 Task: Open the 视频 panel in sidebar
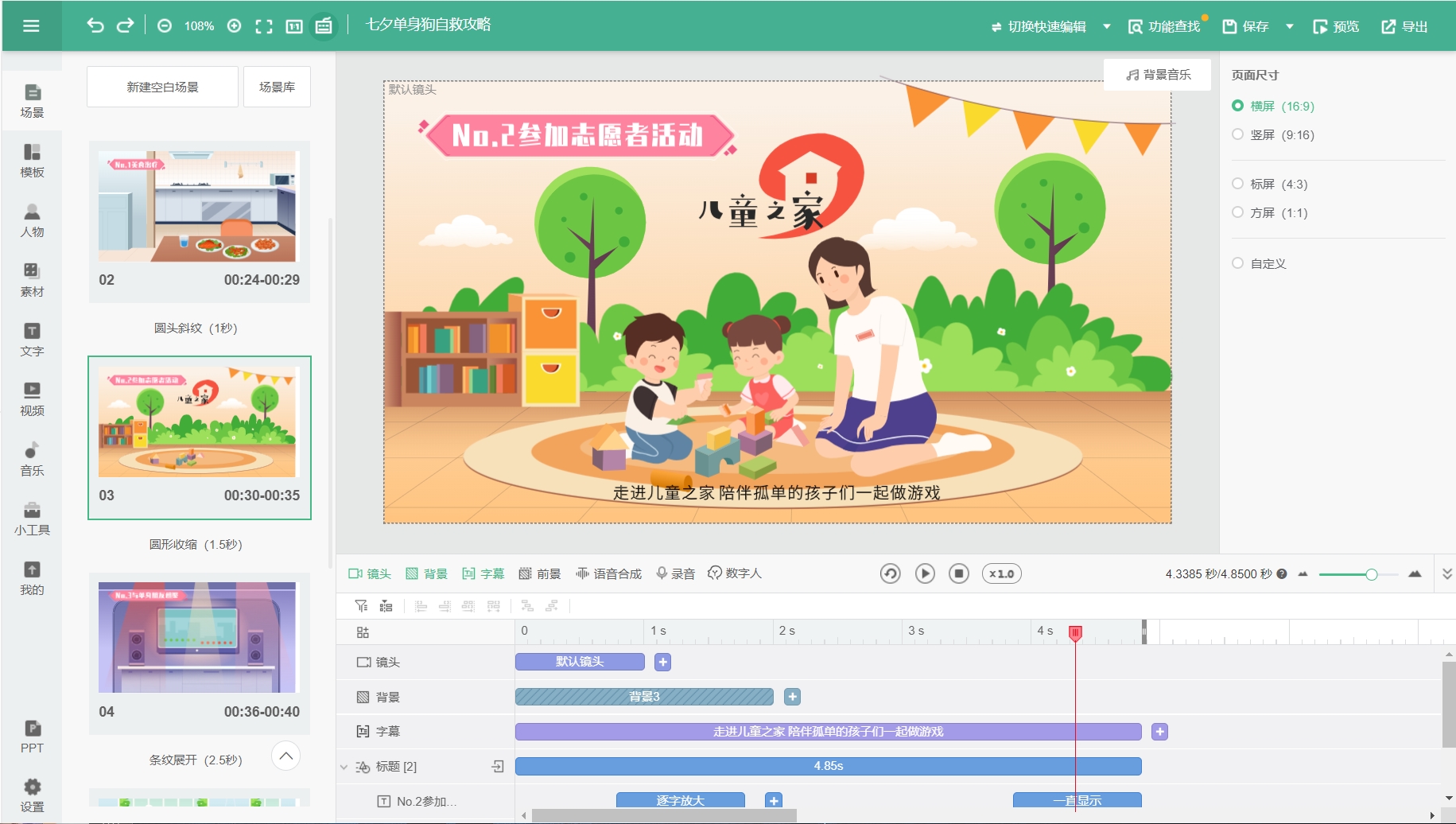[32, 399]
